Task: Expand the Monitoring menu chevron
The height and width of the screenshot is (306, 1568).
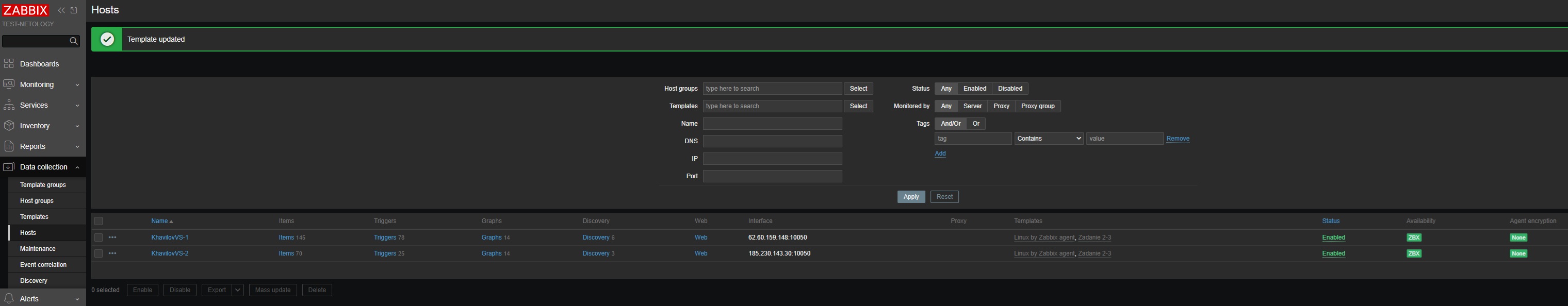Action: [x=77, y=85]
